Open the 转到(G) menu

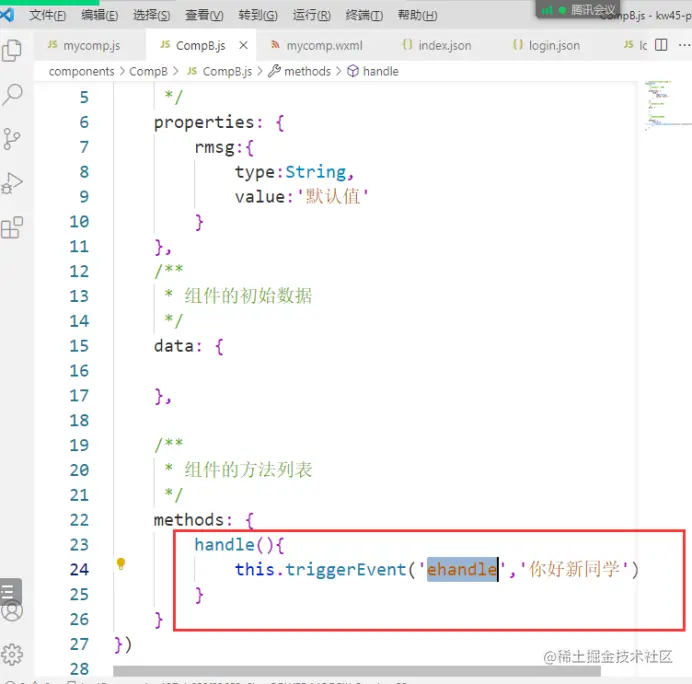click(258, 15)
